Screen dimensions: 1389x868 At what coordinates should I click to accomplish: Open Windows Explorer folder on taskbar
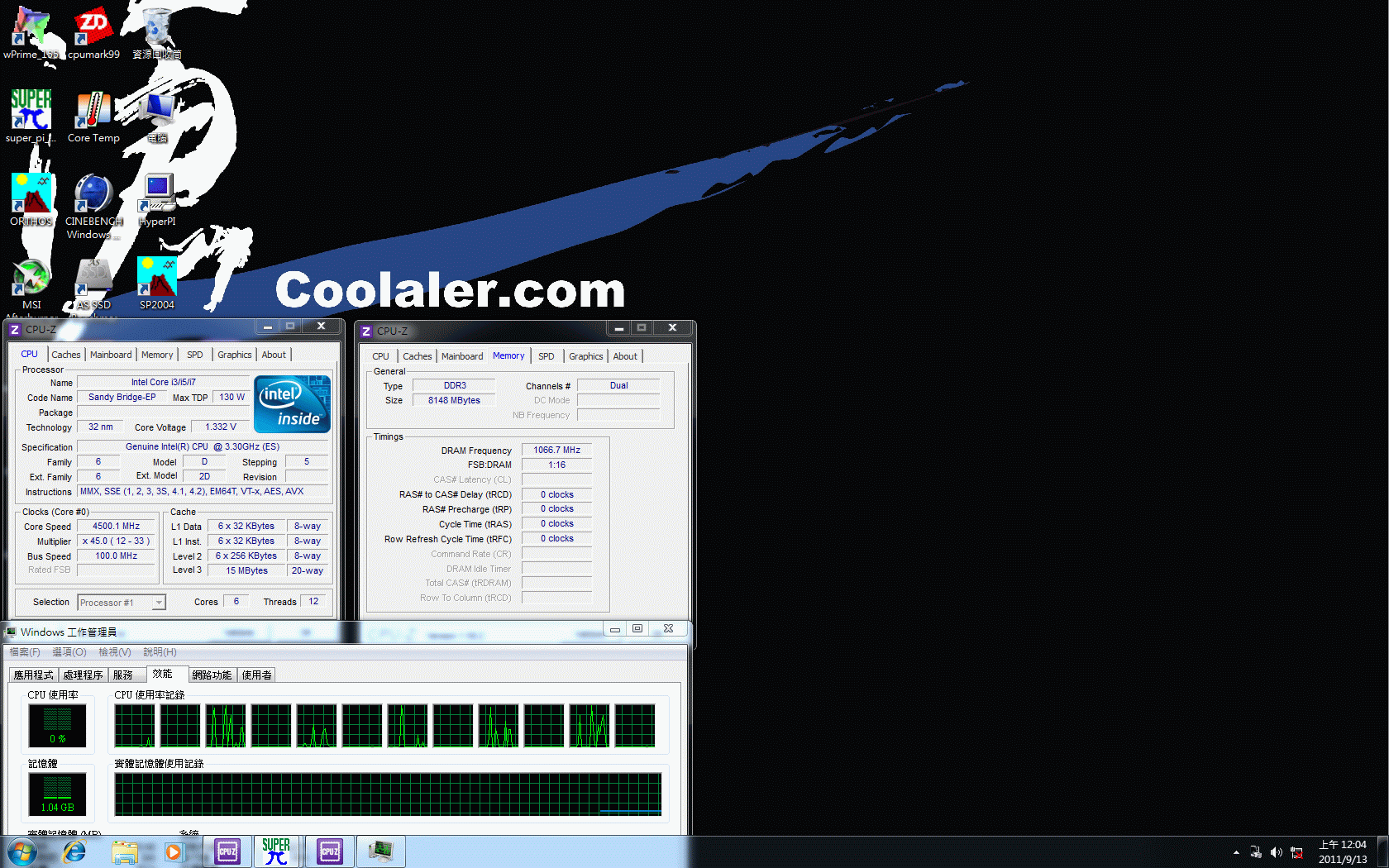coord(125,851)
